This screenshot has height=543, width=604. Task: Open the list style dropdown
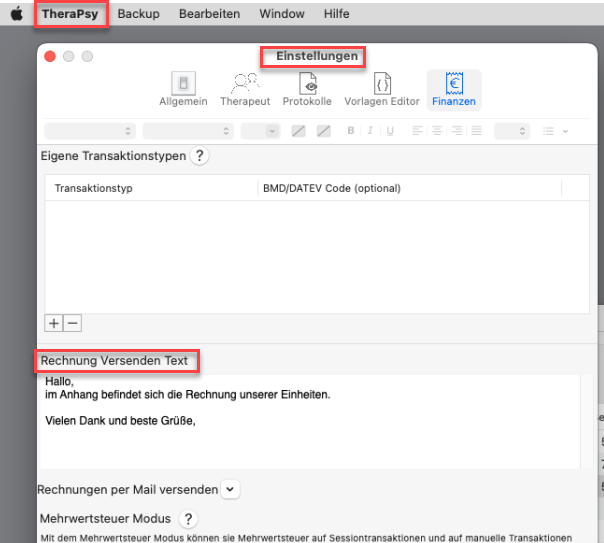(555, 131)
